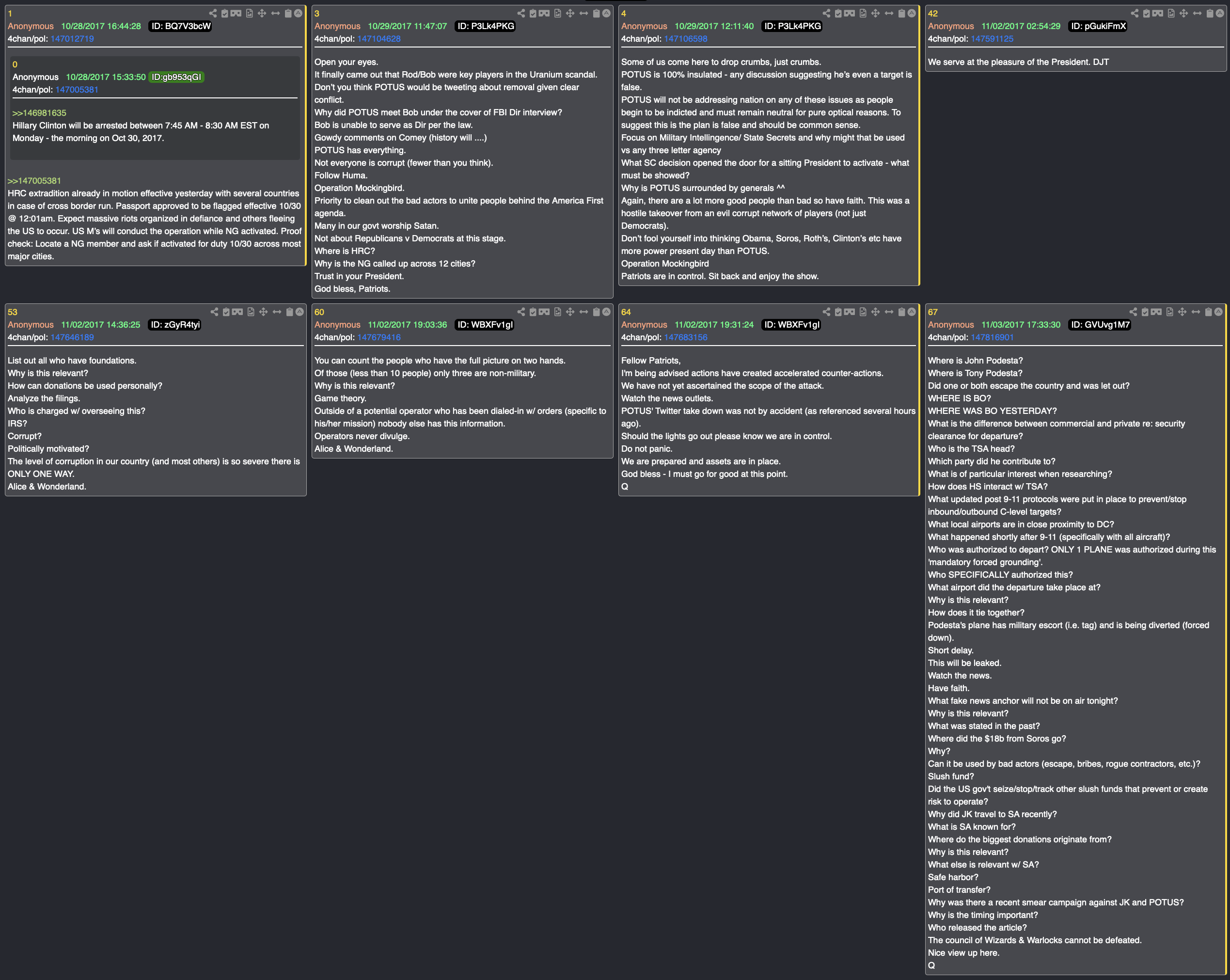
Task: Click the "Nice view up here." line
Action: point(963,953)
